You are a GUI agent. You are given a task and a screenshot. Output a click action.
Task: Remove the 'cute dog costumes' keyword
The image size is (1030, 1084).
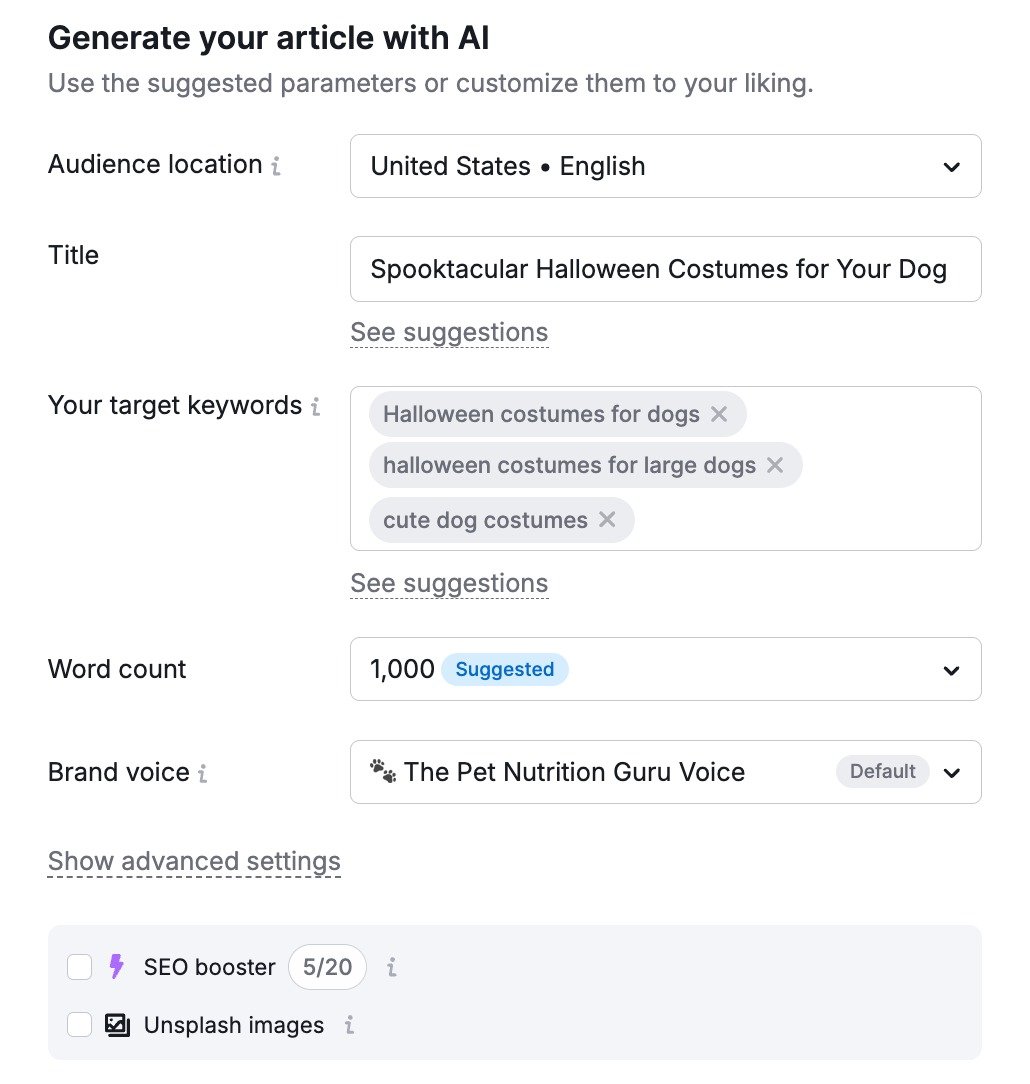coord(606,520)
